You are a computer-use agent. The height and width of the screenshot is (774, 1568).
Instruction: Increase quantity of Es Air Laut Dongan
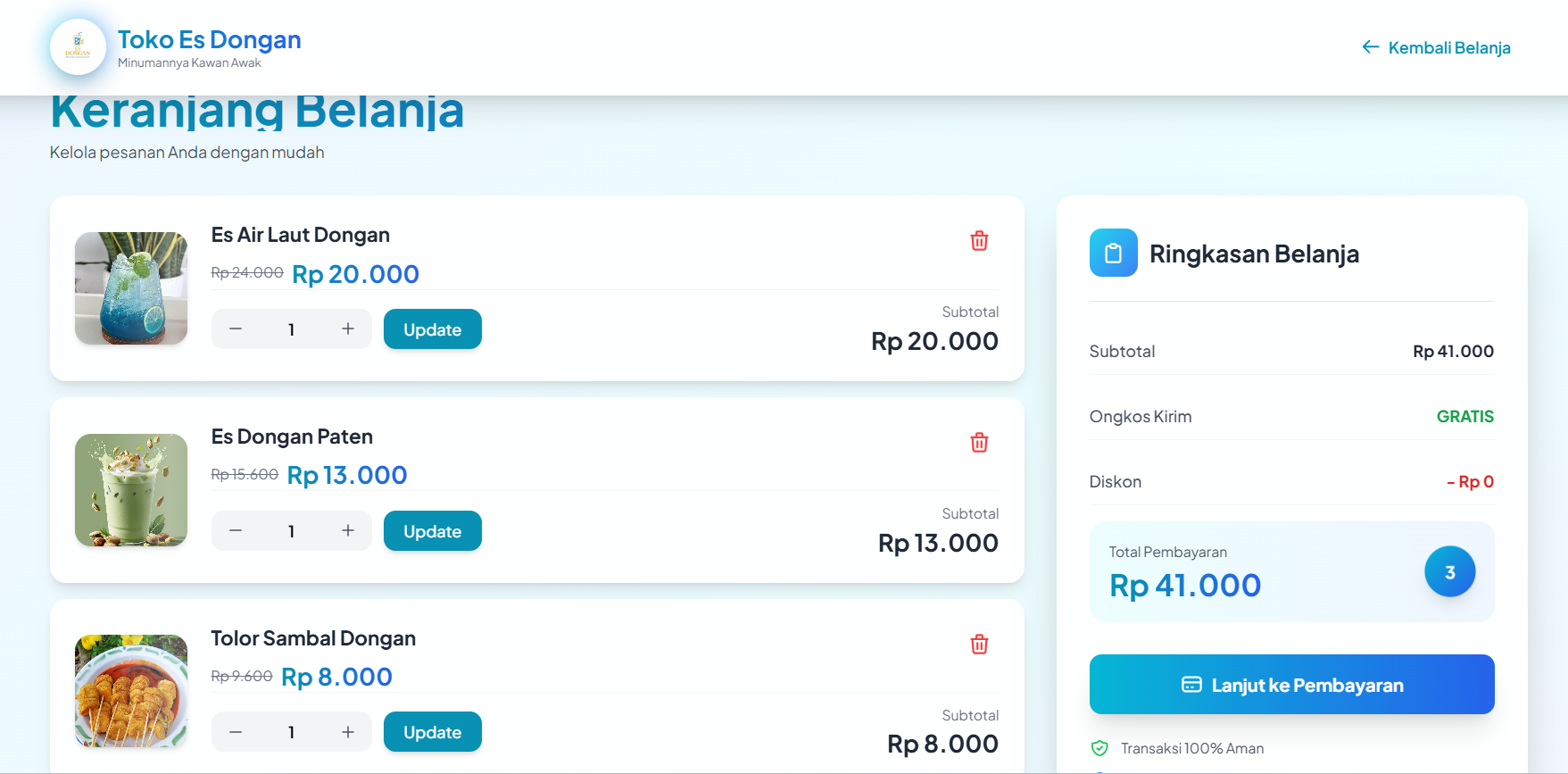tap(348, 329)
